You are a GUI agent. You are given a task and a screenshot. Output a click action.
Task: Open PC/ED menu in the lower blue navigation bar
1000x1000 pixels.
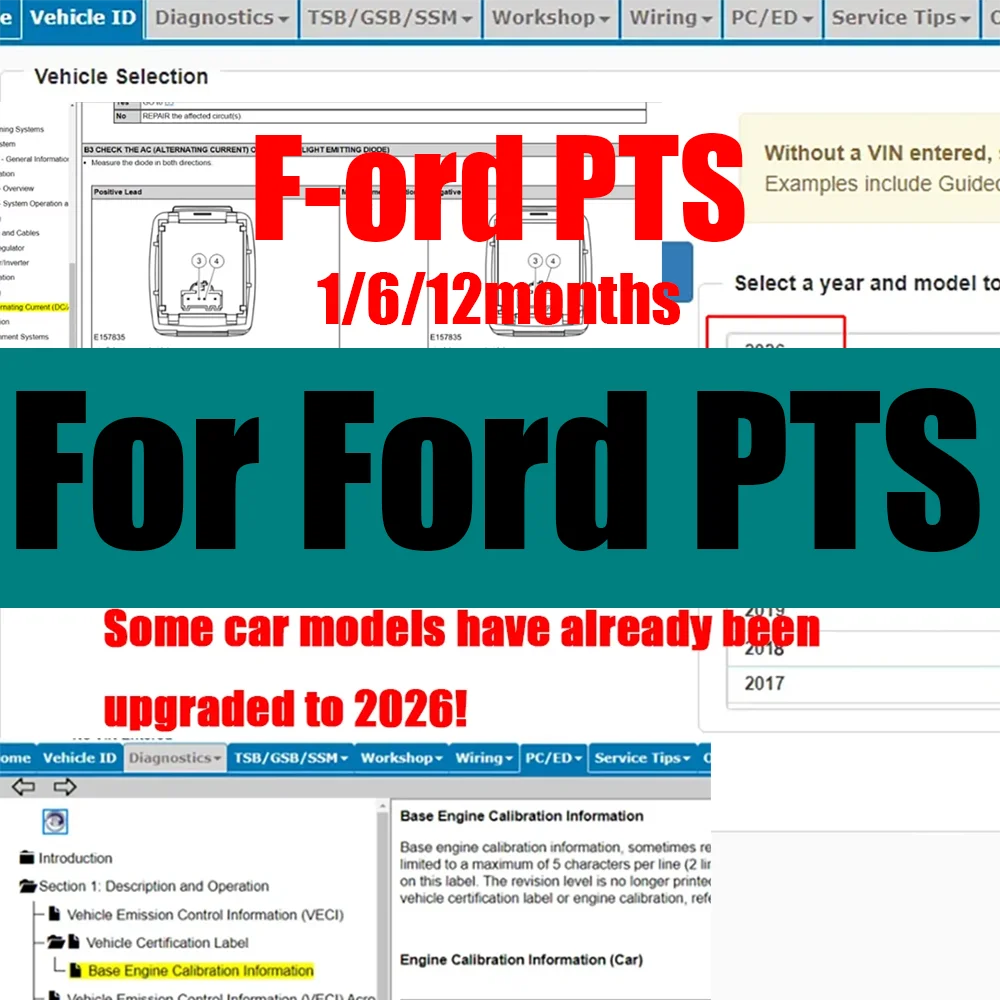pyautogui.click(x=554, y=758)
